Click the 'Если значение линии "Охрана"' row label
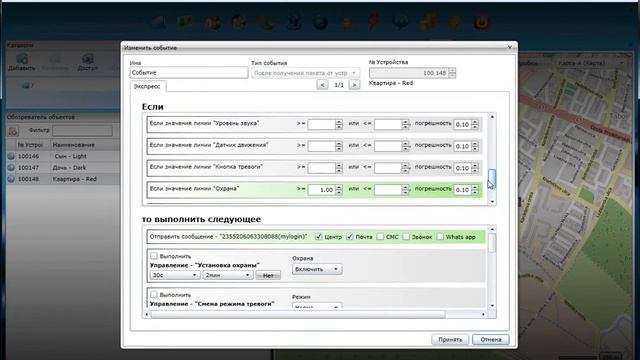Screen dimensions: 640x360 [194, 189]
